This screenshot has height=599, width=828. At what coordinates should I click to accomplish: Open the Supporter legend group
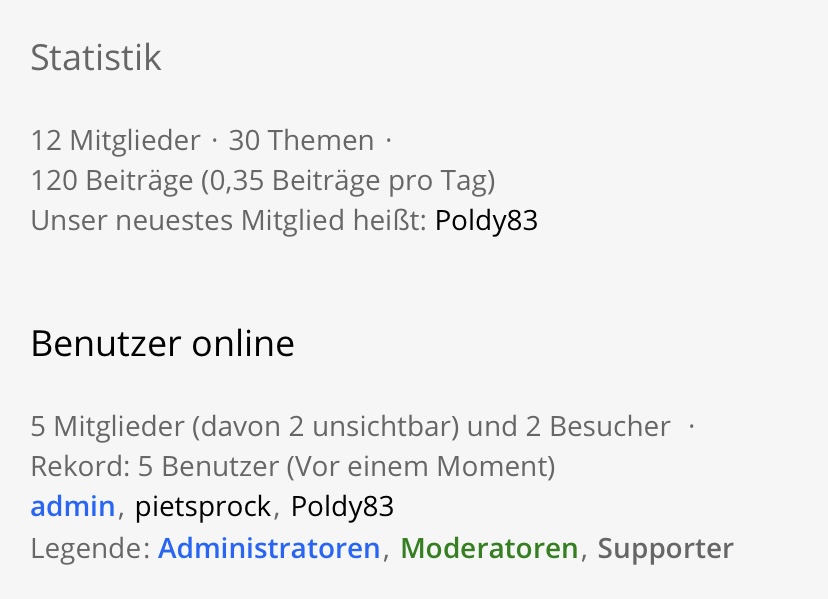[665, 549]
